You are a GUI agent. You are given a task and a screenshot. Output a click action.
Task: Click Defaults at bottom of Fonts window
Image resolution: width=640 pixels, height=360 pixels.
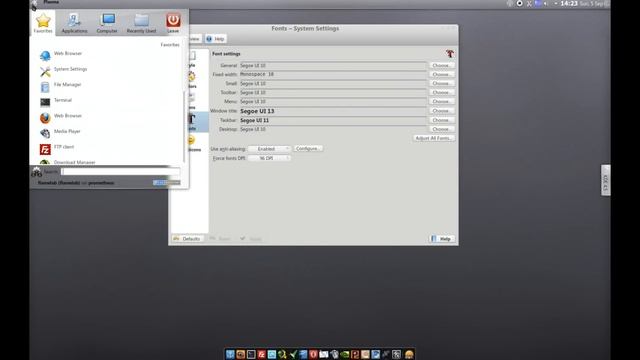click(187, 238)
